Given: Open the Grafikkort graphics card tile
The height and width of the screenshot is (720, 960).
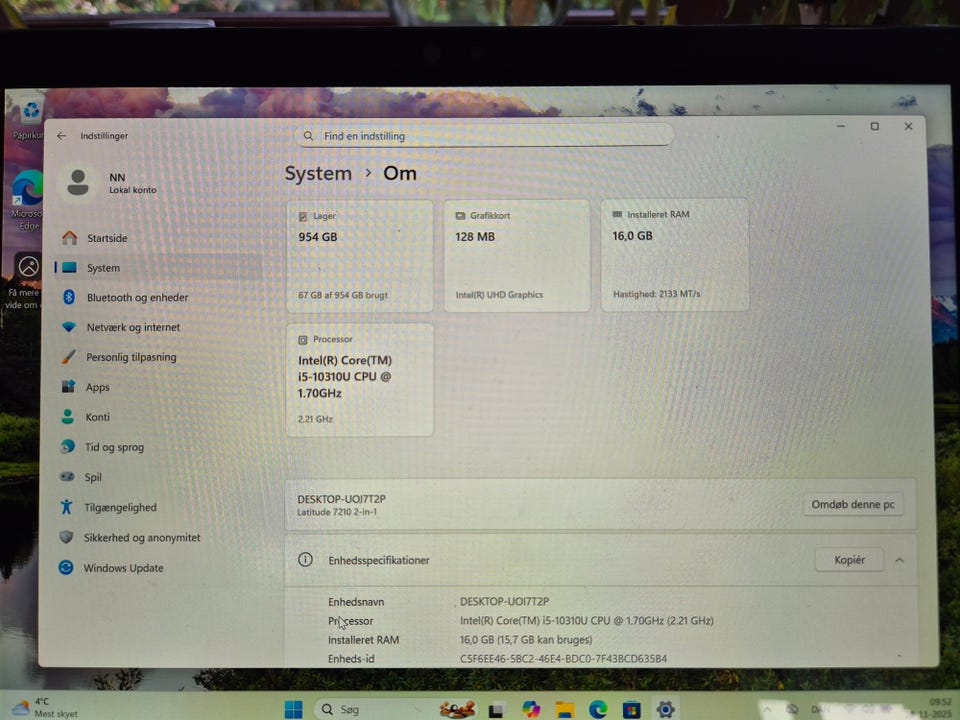Looking at the screenshot, I should pos(517,255).
